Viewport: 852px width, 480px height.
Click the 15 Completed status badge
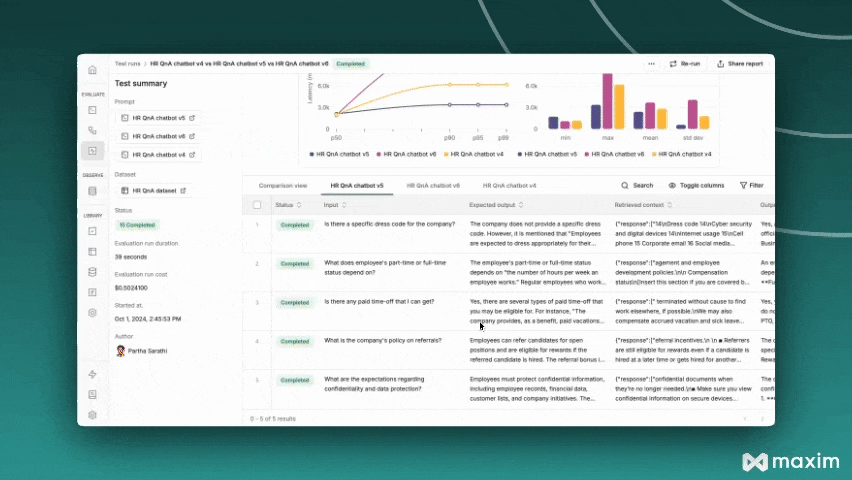(x=137, y=225)
